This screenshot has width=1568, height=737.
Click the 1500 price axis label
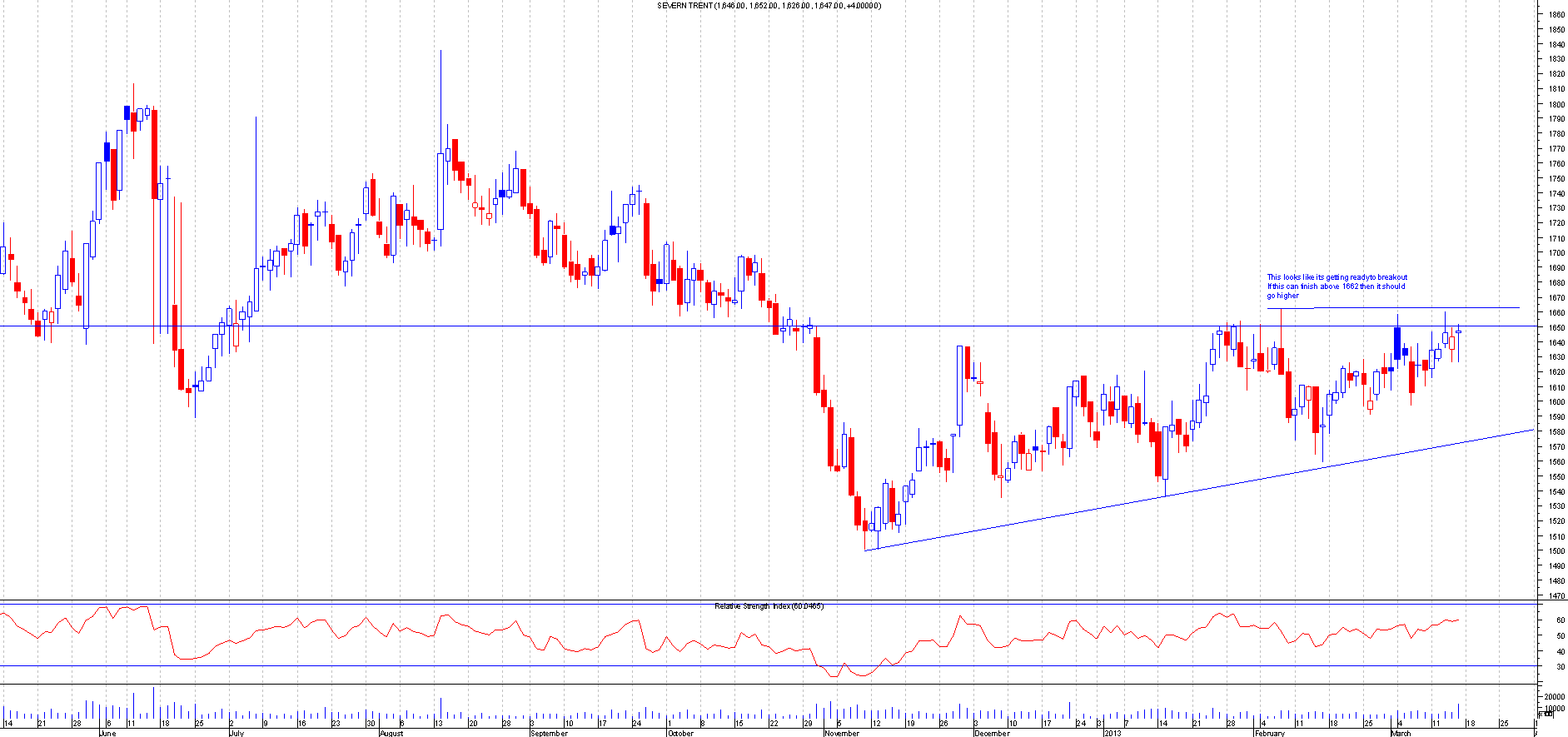[x=1556, y=550]
